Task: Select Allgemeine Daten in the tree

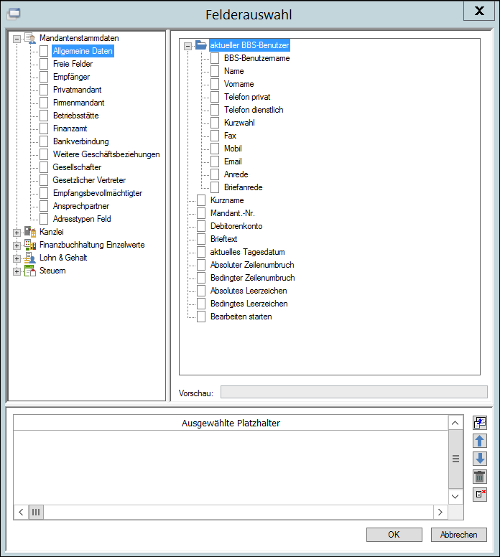Action: point(83,51)
